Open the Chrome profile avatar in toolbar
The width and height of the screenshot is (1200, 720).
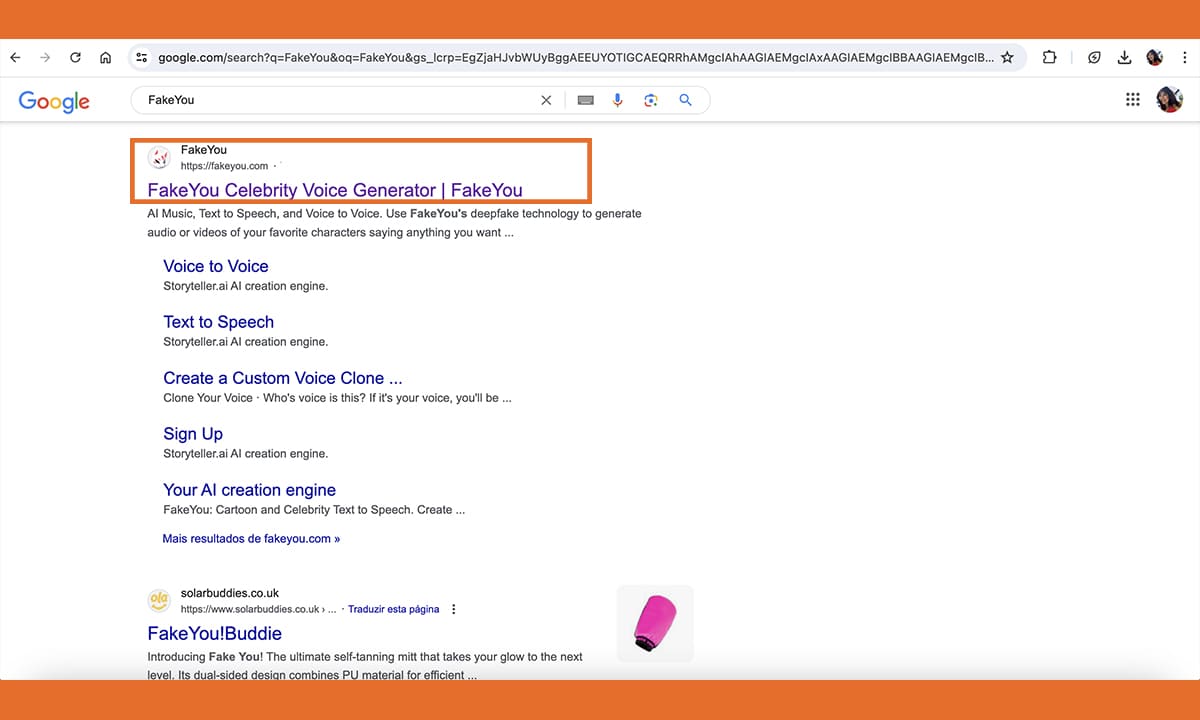[1155, 58]
